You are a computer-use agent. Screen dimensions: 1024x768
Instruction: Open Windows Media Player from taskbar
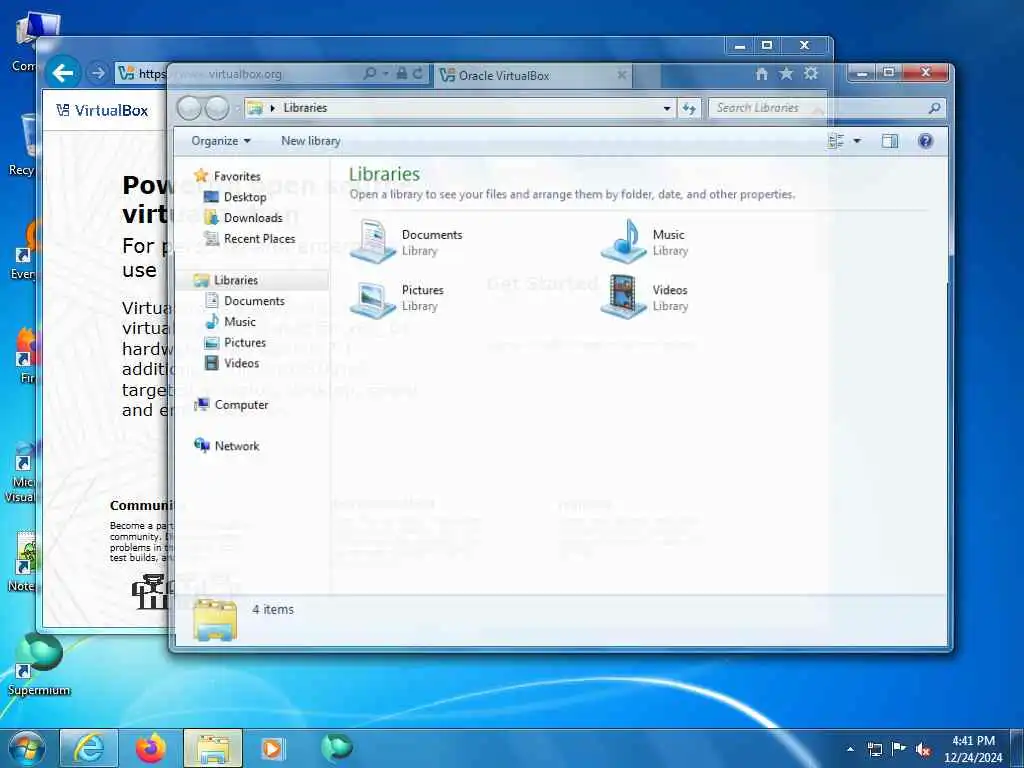272,748
